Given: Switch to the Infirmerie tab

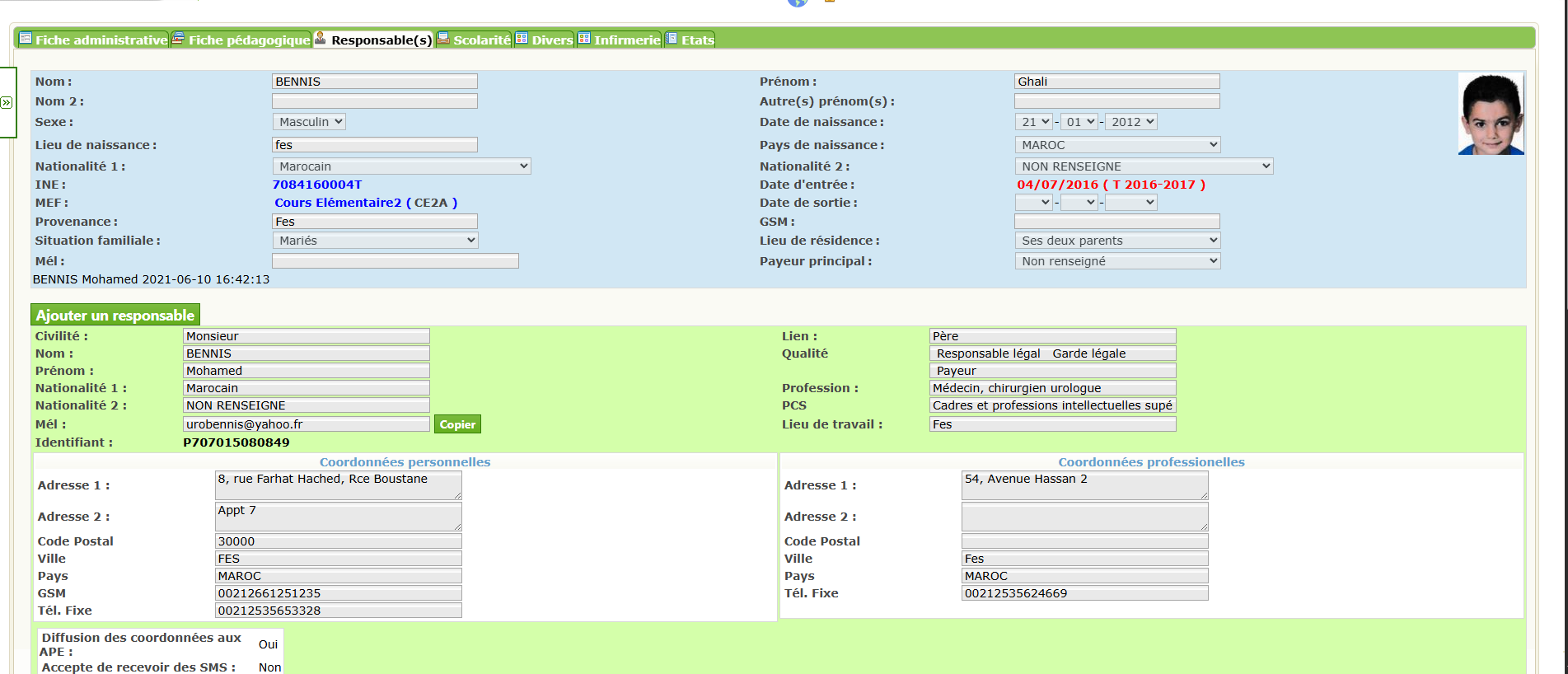Looking at the screenshot, I should (x=626, y=40).
